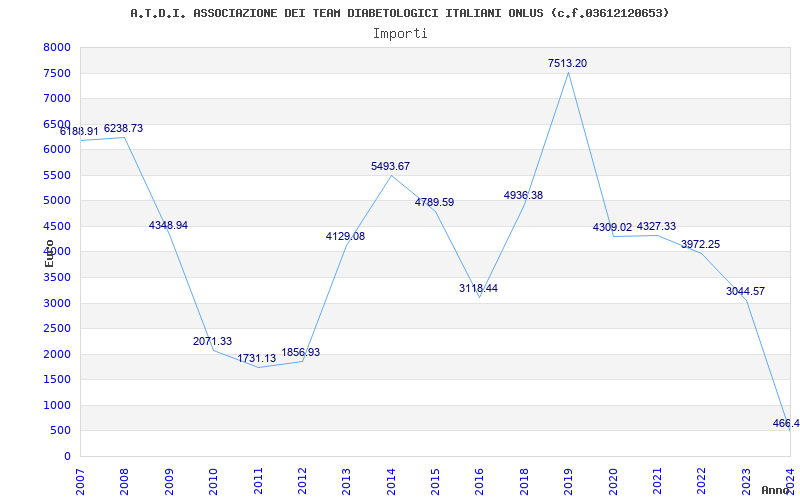Select the x-axis year 2018
The width and height of the screenshot is (800, 500).
[x=524, y=482]
